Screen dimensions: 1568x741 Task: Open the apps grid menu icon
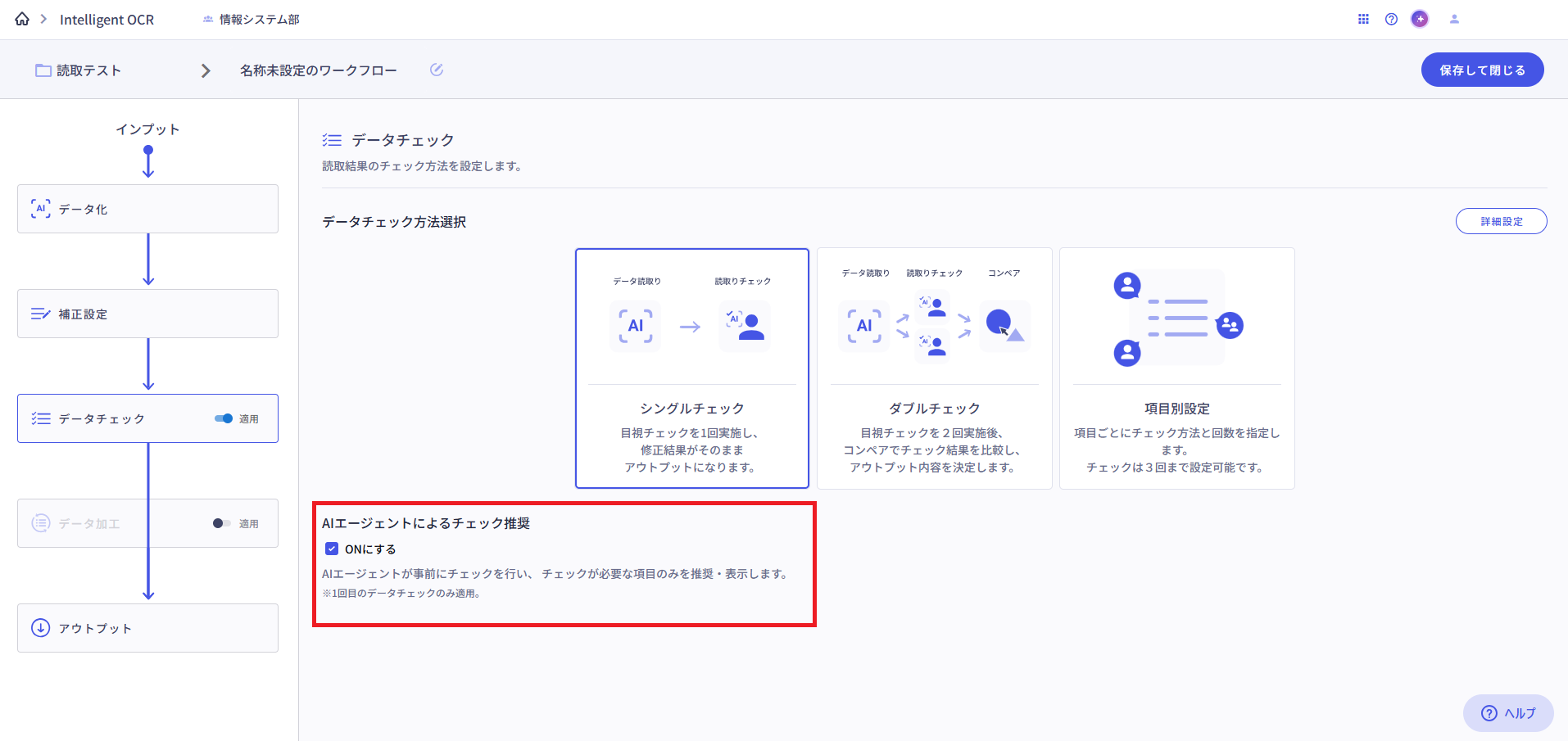(x=1363, y=19)
